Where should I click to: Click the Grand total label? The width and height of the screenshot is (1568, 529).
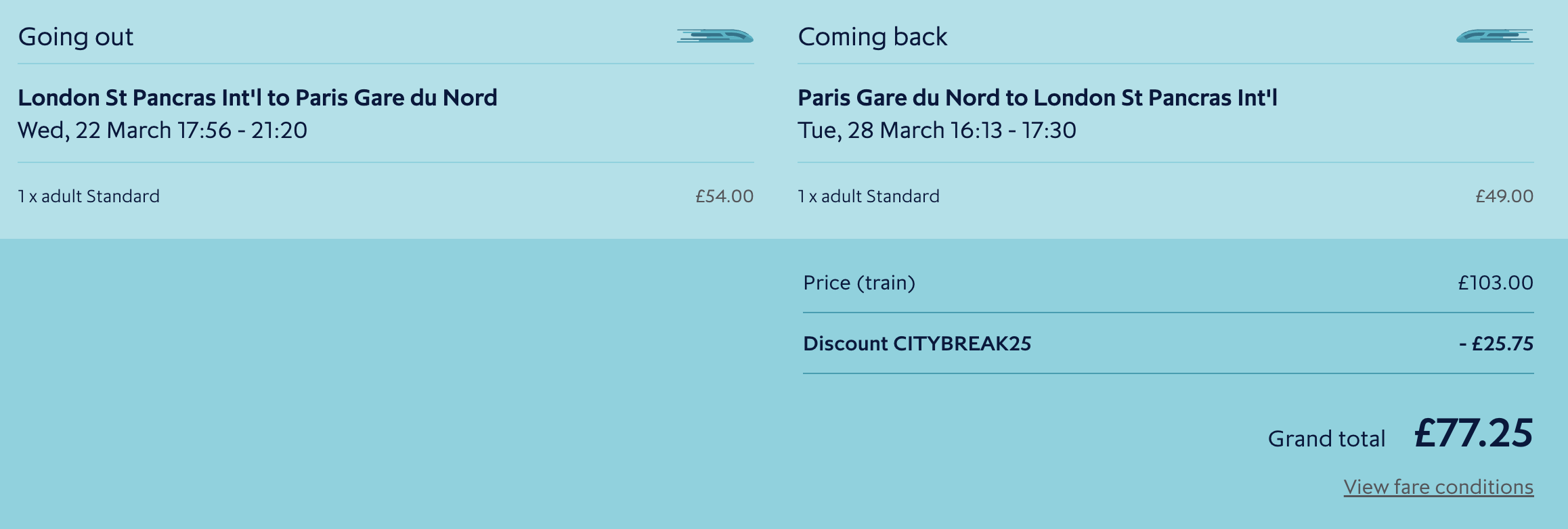coord(1327,439)
